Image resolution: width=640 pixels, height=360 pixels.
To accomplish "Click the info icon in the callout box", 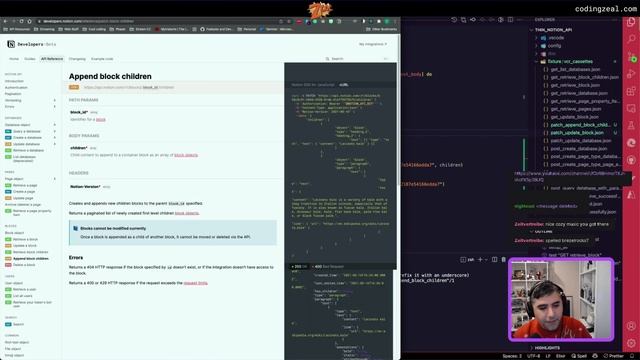I will (76, 229).
